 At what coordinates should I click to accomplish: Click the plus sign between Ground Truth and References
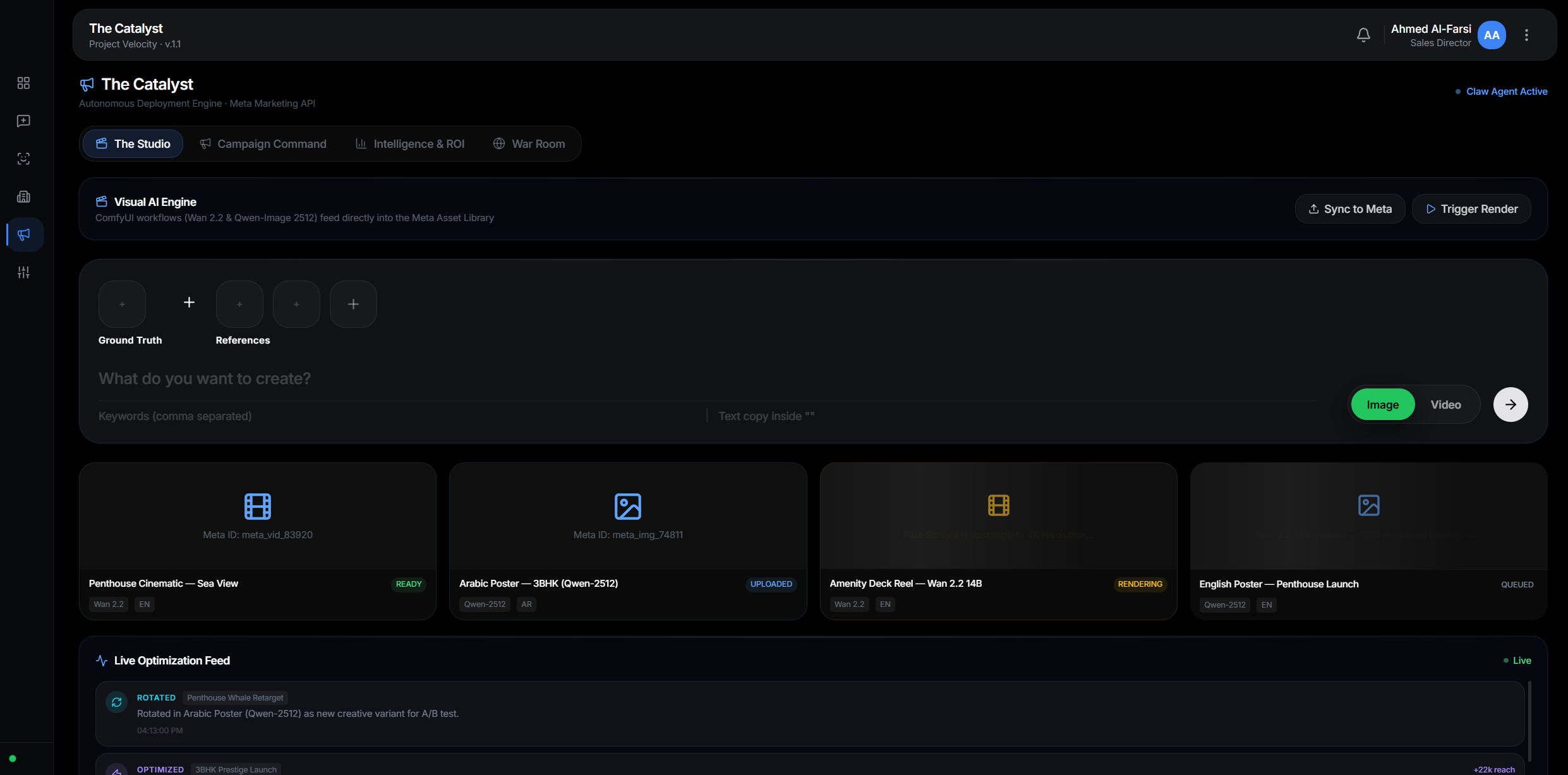tap(189, 303)
